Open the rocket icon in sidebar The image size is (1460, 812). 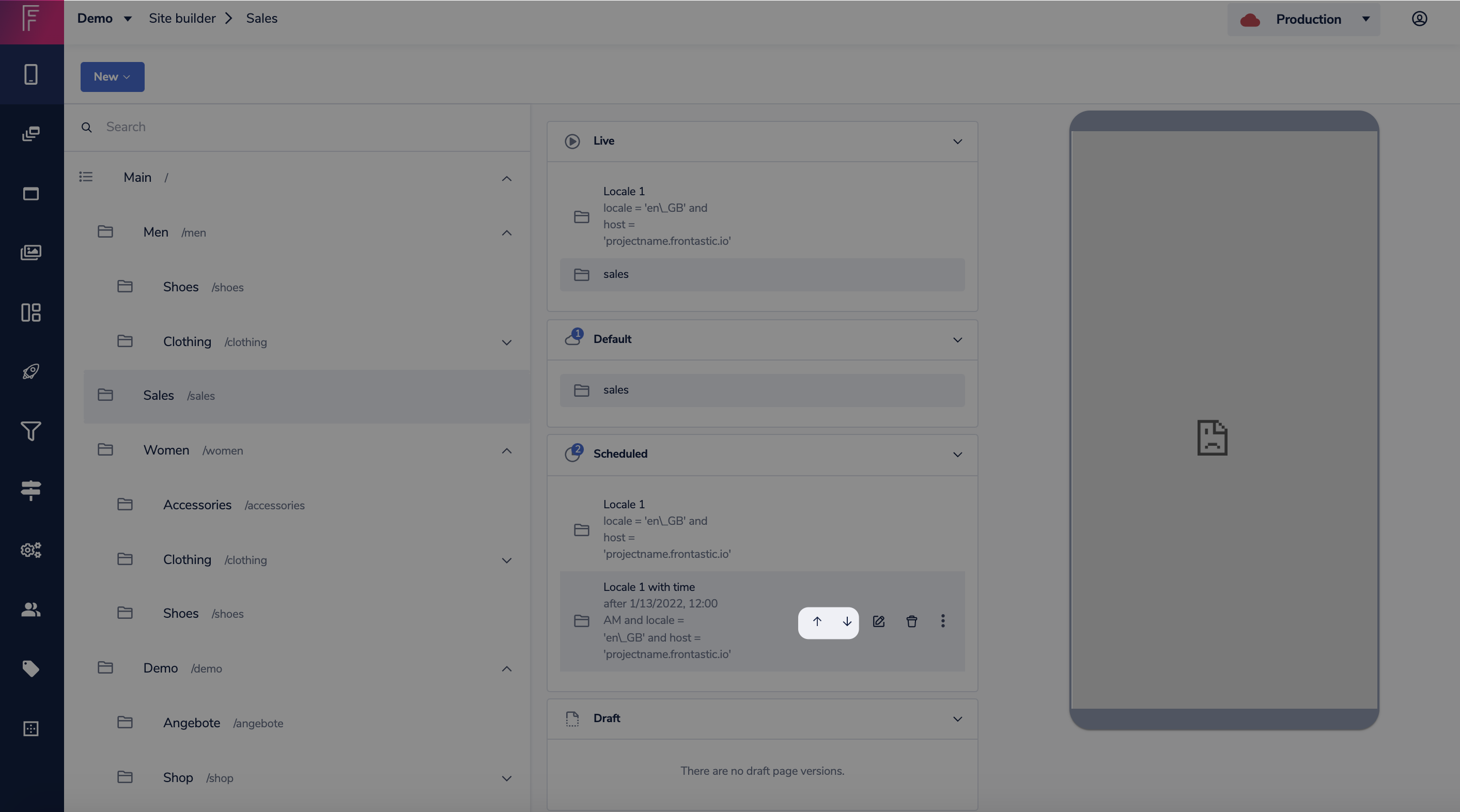(31, 371)
